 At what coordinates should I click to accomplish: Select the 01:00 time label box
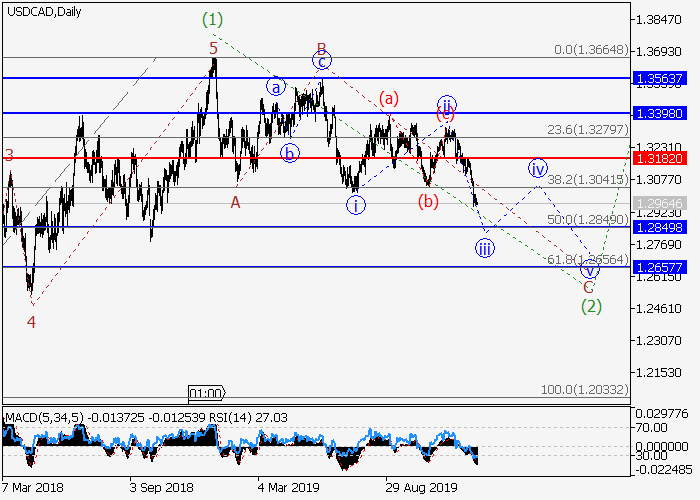pyautogui.click(x=206, y=393)
